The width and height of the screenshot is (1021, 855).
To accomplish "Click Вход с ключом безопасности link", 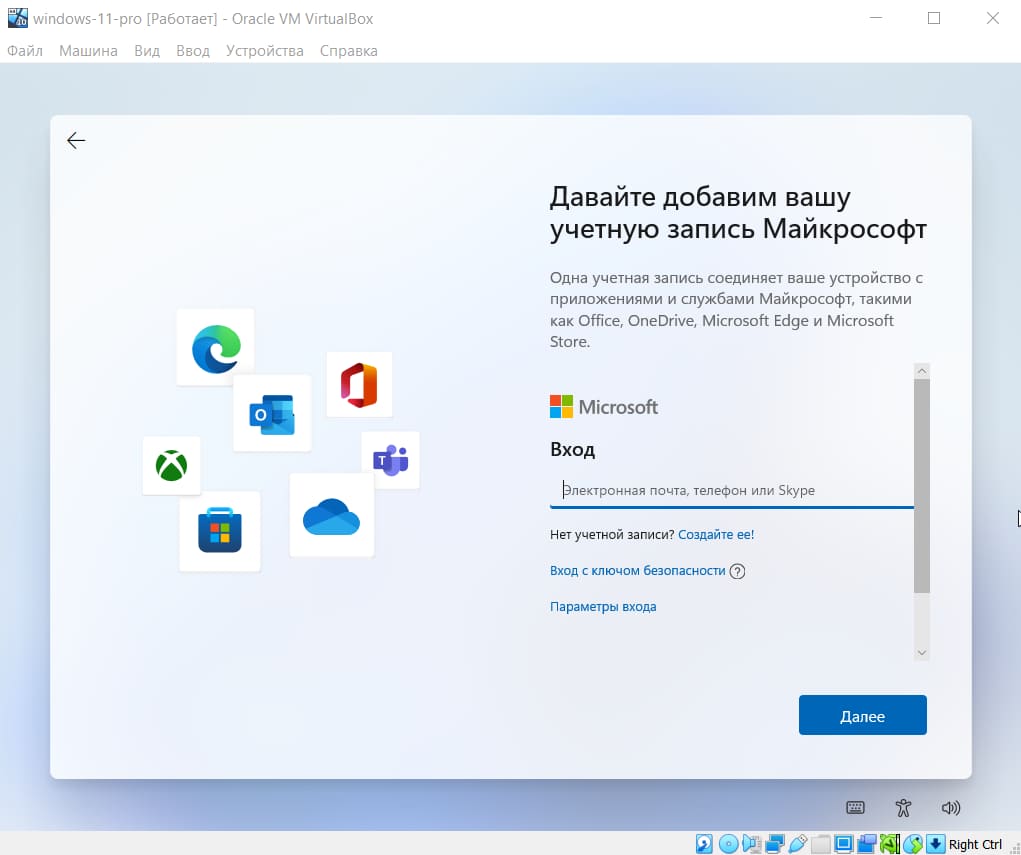I will (637, 570).
